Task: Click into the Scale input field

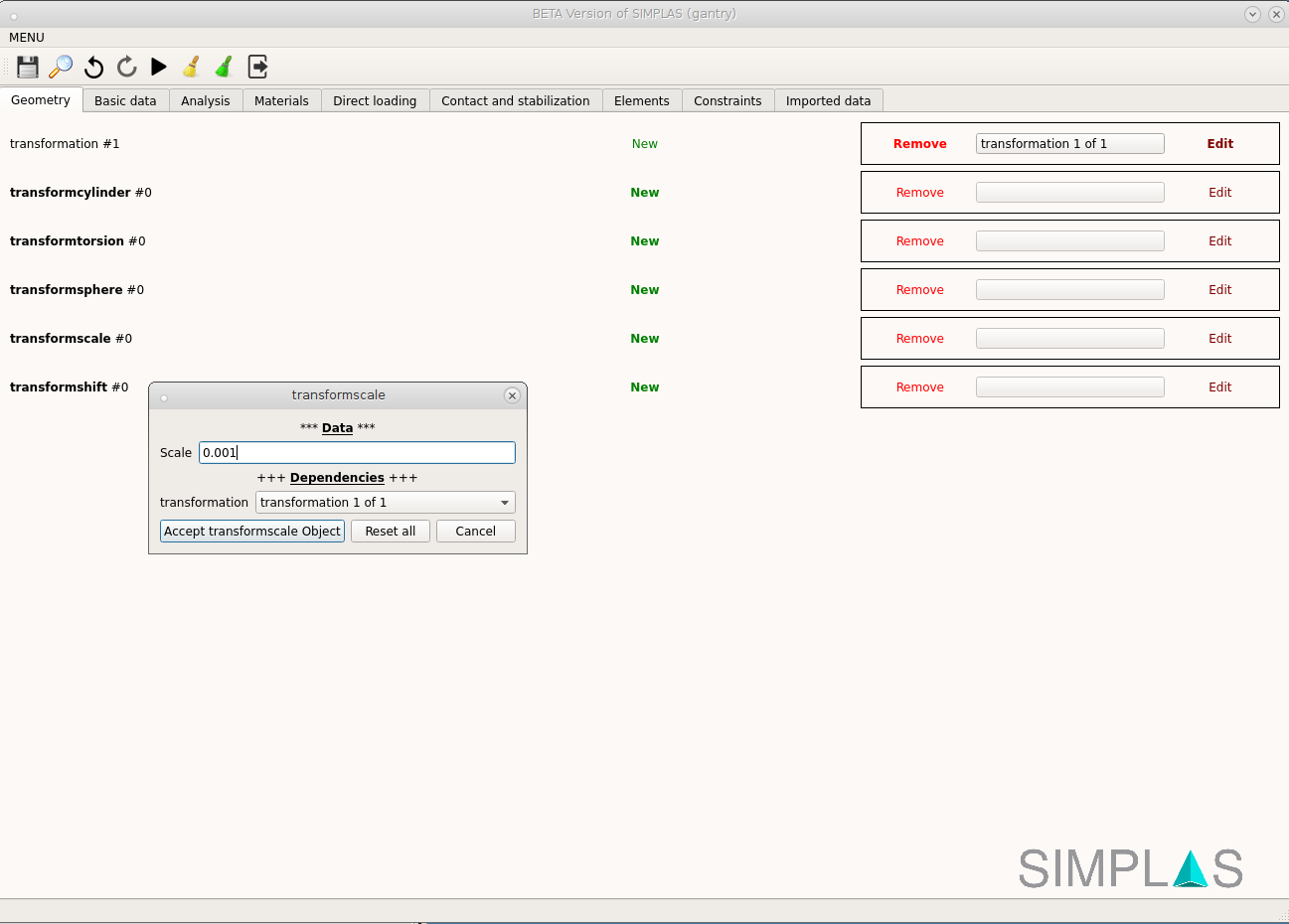Action: 357,453
